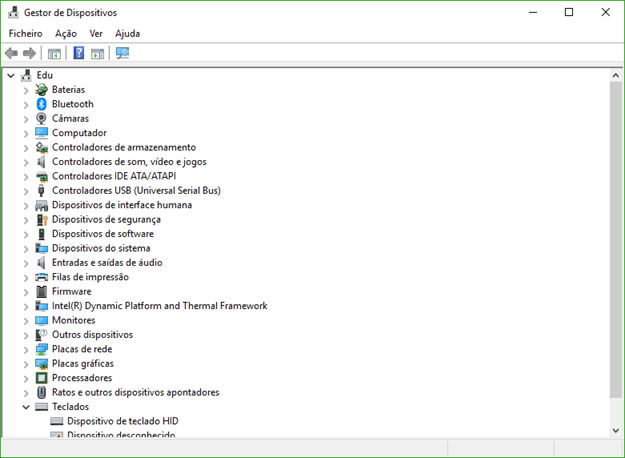
Task: Click the vertical scrollbar down arrow
Action: (615, 430)
